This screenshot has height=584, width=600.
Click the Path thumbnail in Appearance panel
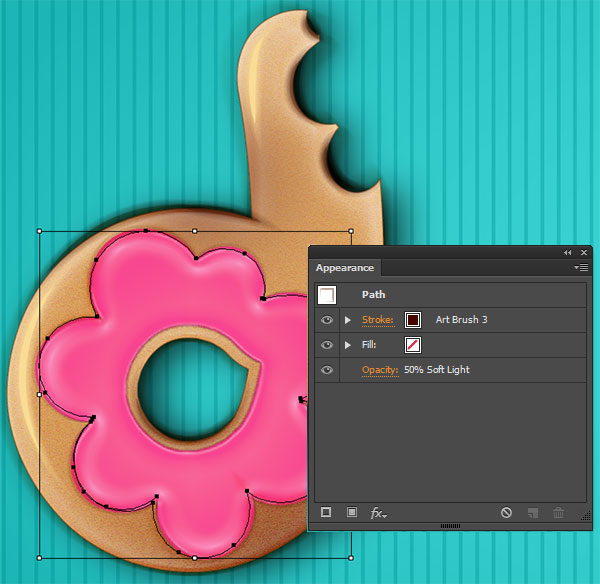coord(327,295)
